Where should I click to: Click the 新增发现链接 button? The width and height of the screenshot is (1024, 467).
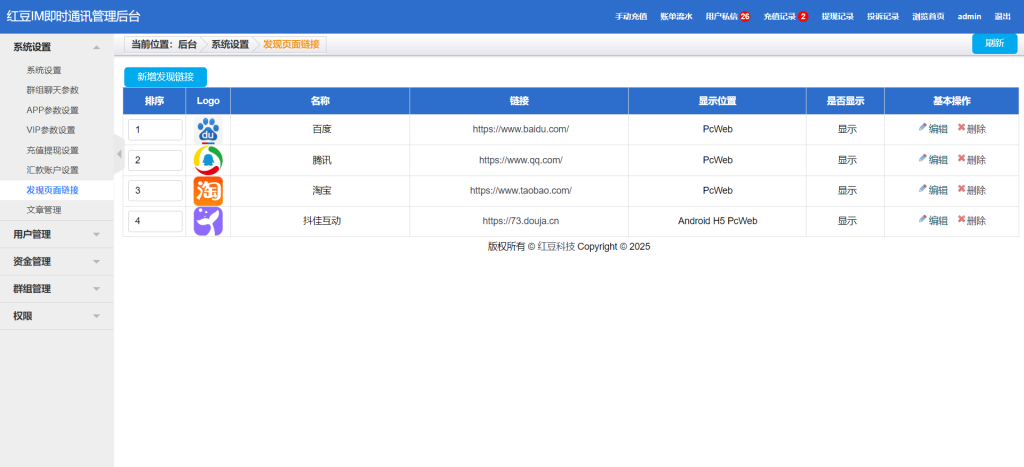(x=165, y=77)
